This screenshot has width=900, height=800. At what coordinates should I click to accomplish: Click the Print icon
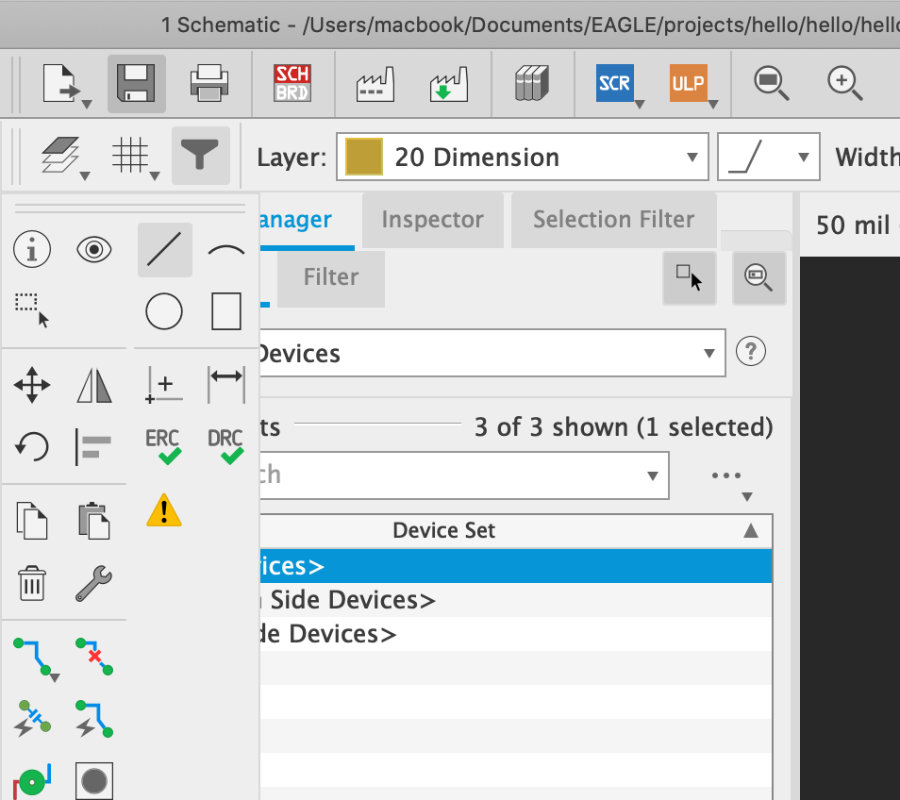pos(209,83)
